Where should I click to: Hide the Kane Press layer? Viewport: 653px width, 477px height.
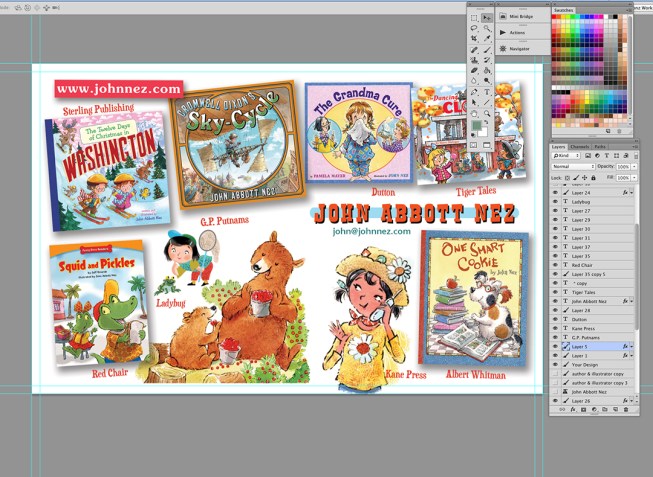coord(555,328)
